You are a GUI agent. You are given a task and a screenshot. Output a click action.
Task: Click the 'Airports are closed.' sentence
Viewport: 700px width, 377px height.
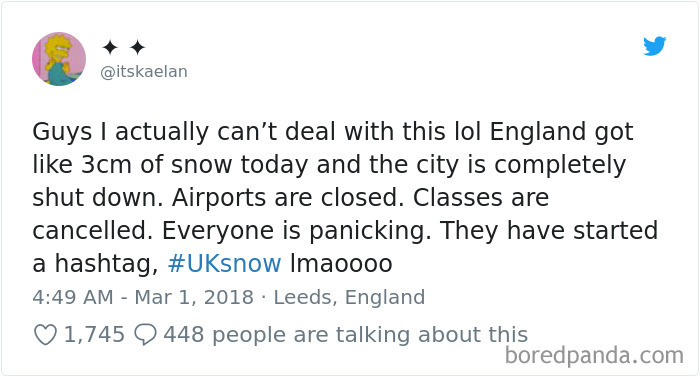tap(285, 198)
